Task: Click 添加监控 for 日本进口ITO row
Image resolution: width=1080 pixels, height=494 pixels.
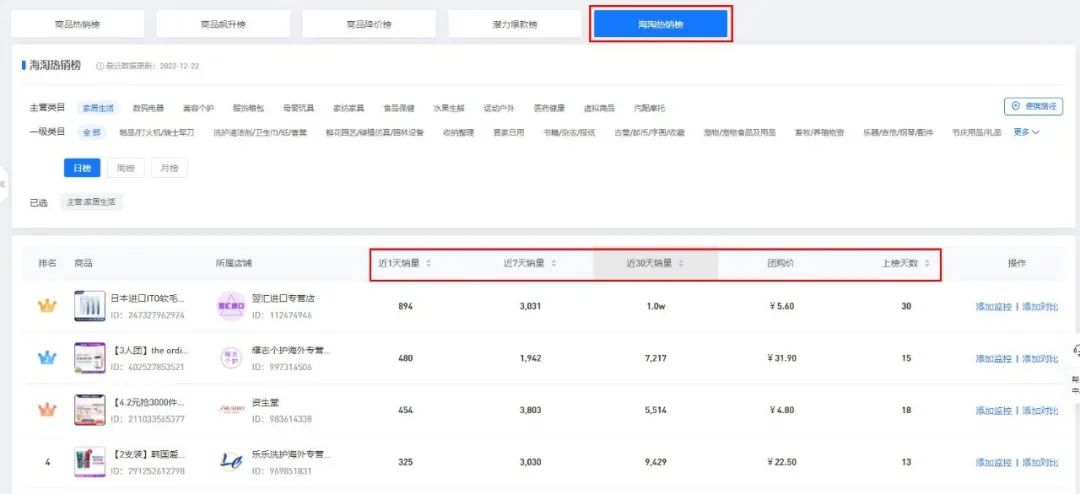Action: (993, 307)
